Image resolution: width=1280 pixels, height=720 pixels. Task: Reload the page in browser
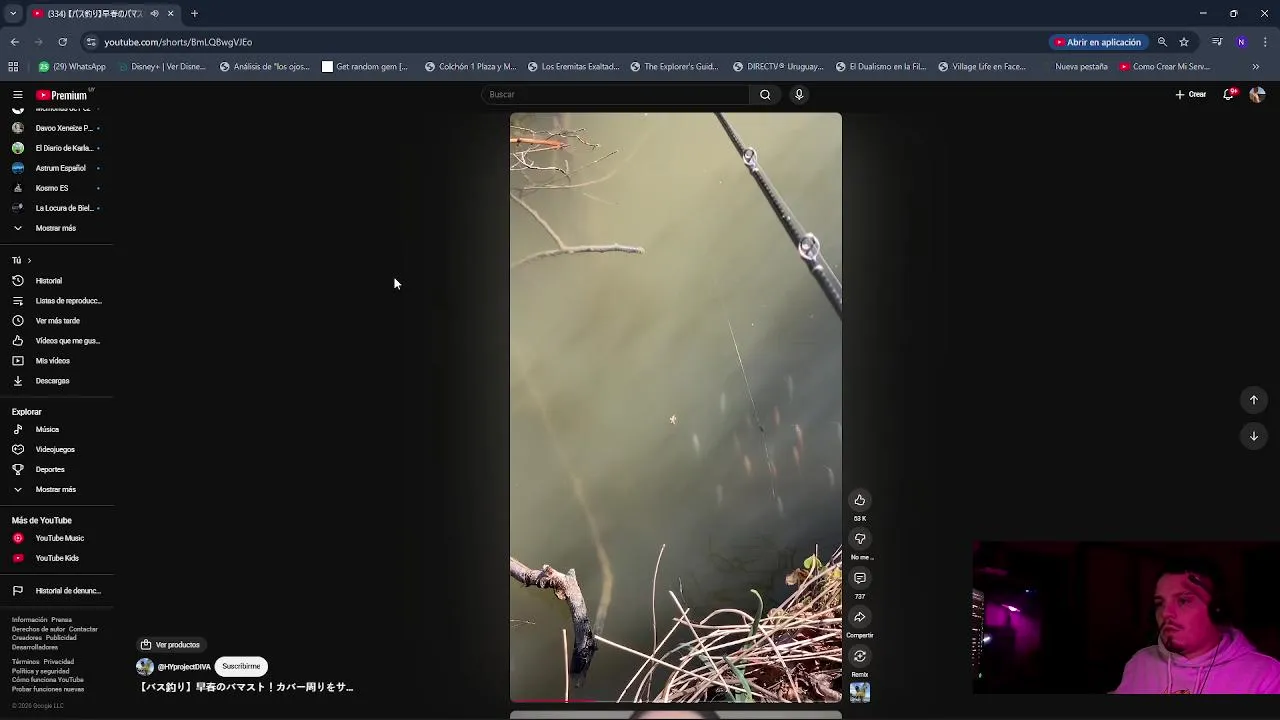click(x=62, y=42)
